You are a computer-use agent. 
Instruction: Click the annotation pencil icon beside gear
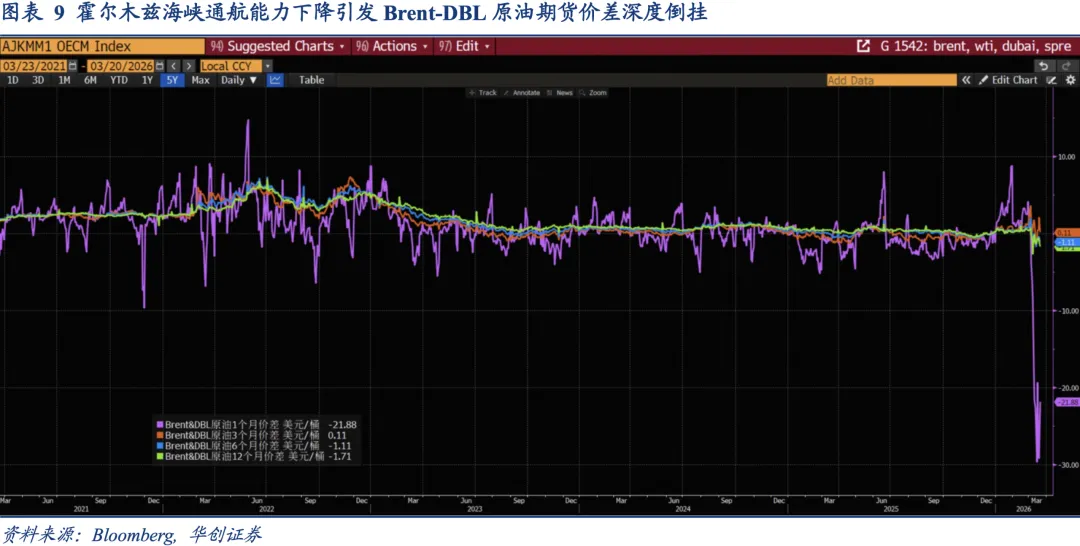pos(1051,80)
